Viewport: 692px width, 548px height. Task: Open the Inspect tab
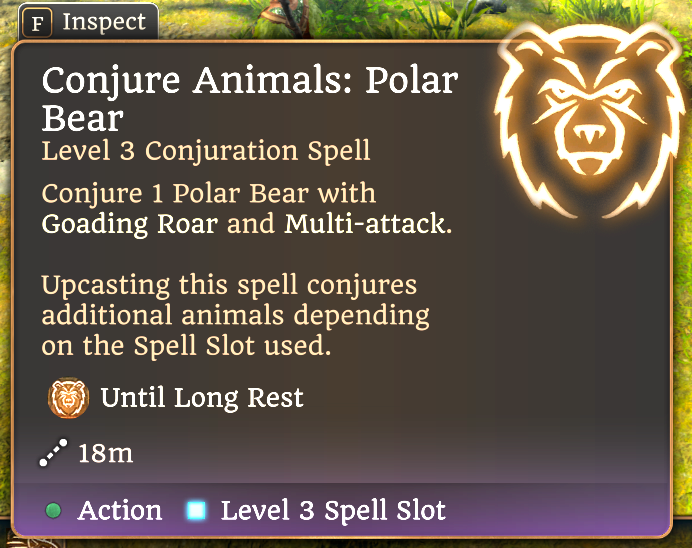[x=89, y=22]
